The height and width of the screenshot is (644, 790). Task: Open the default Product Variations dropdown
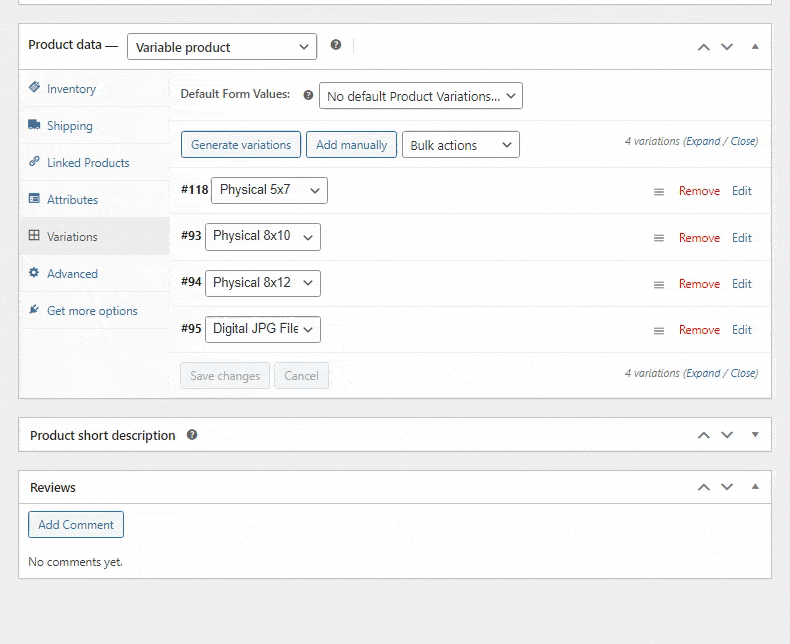coord(421,96)
